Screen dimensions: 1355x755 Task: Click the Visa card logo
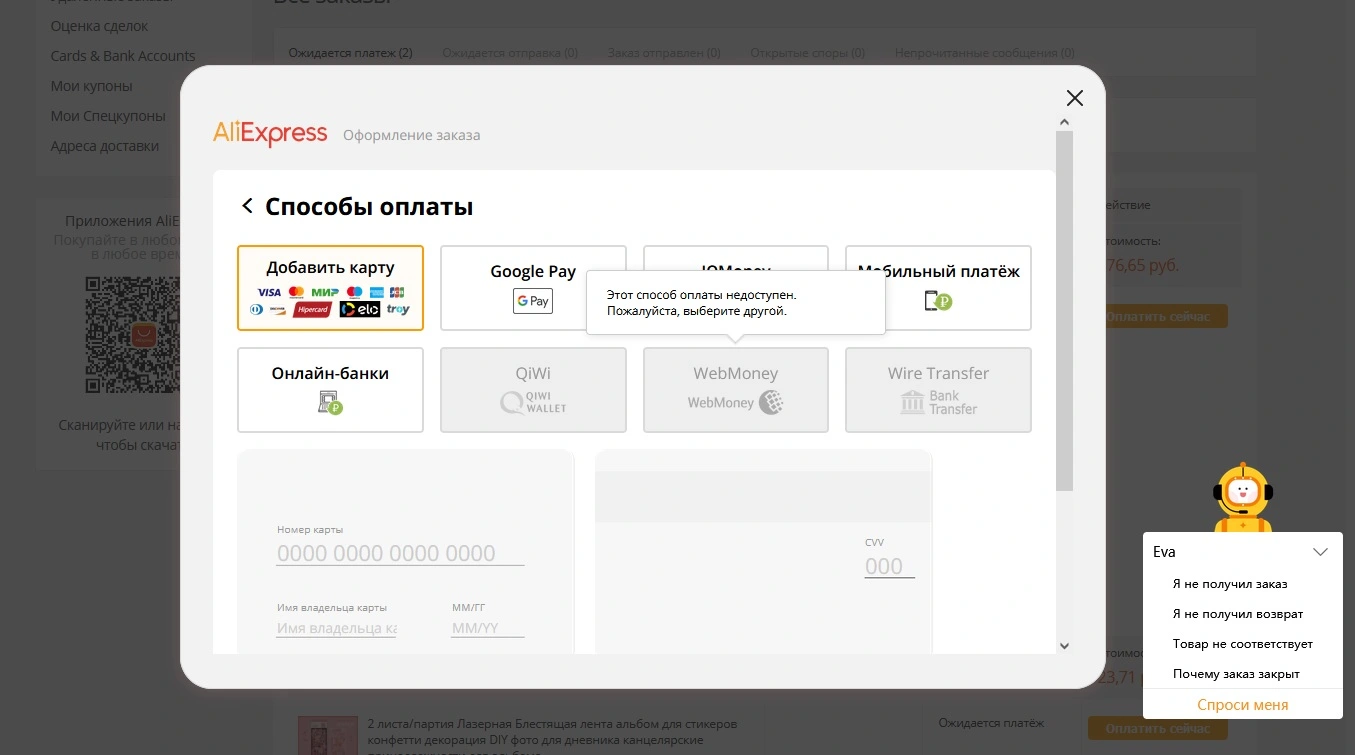269,293
